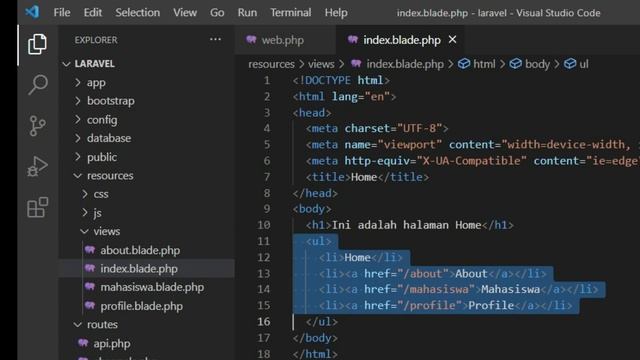Image resolution: width=640 pixels, height=360 pixels.
Task: Open the Edit menu
Action: pyautogui.click(x=93, y=13)
